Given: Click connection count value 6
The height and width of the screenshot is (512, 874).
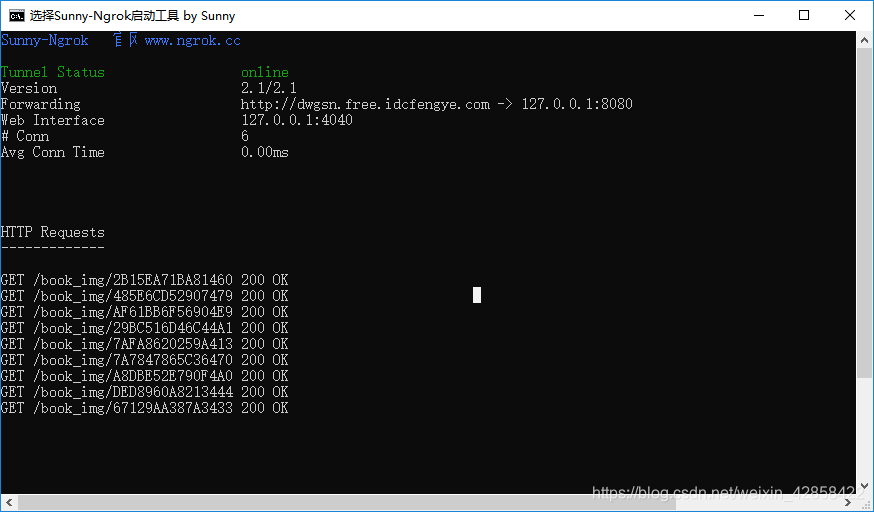Looking at the screenshot, I should click(x=245, y=136).
